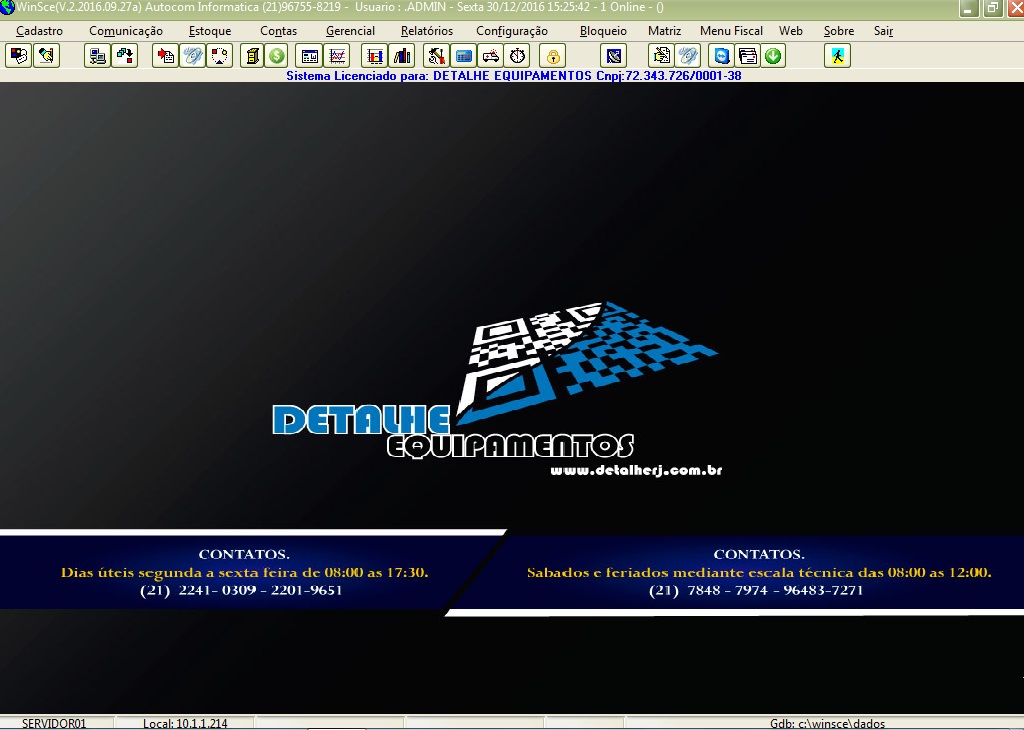Open the networked computers icon
Image resolution: width=1024 pixels, height=730 pixels.
[x=97, y=56]
